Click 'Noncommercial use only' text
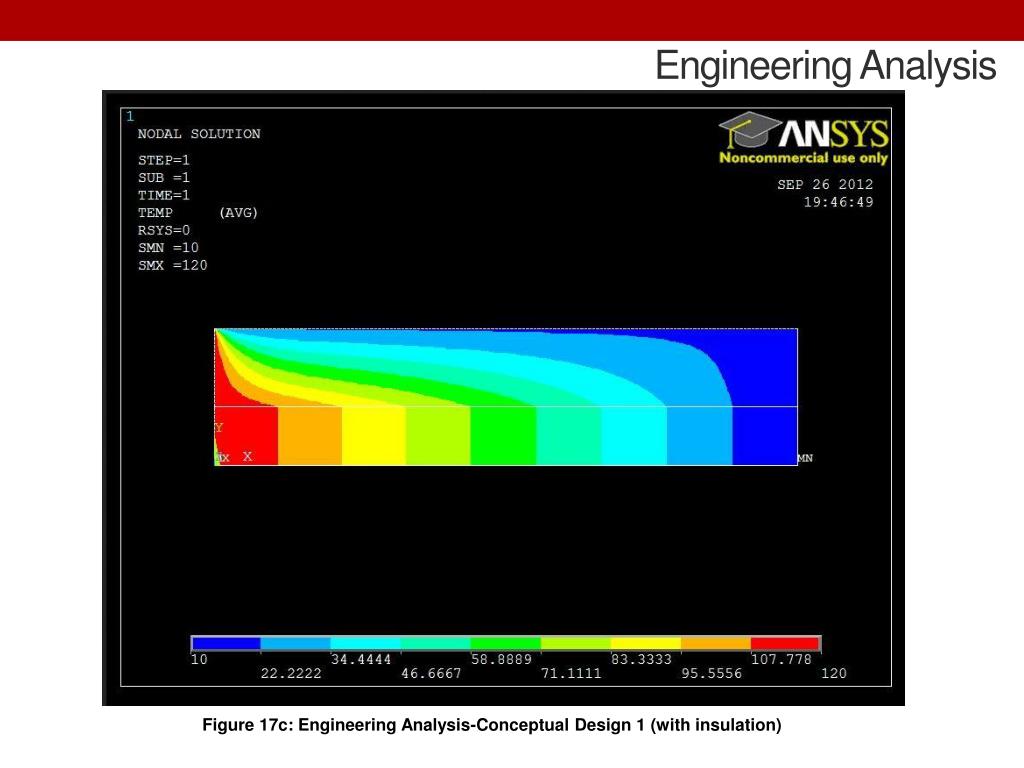This screenshot has width=1024, height=768. point(803,157)
